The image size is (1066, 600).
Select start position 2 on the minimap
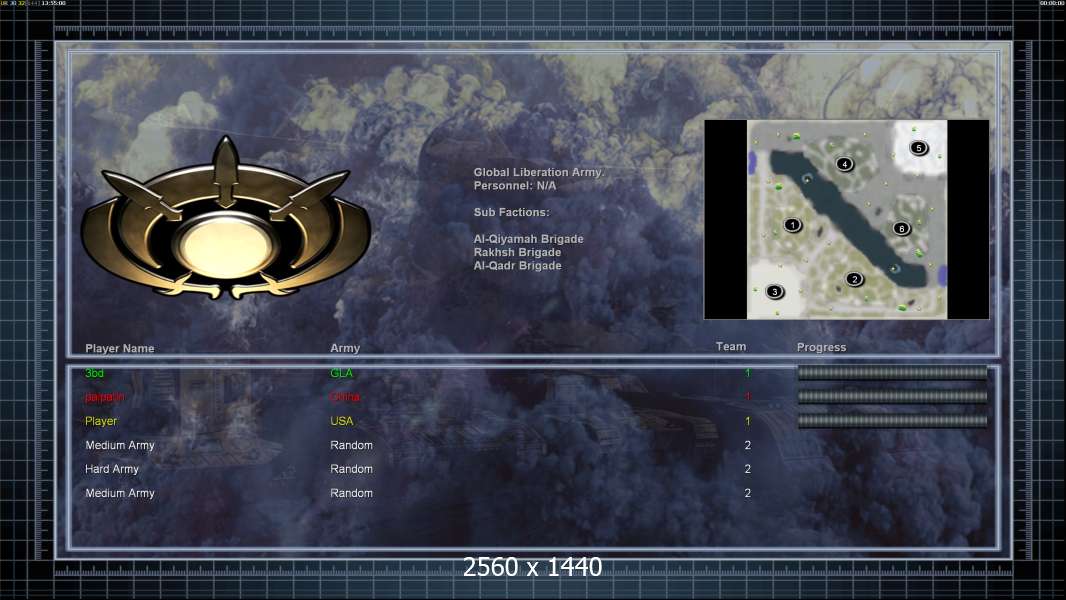855,279
